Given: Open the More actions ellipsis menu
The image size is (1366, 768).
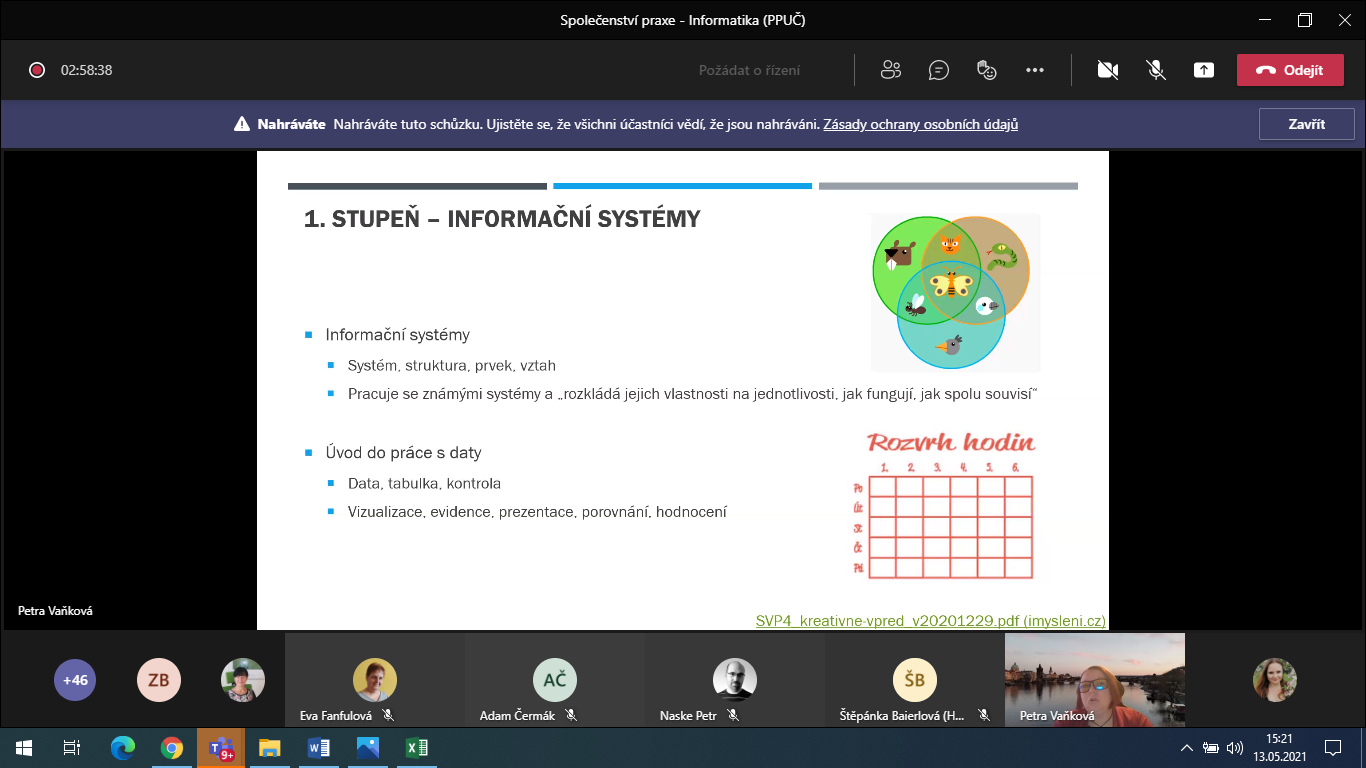Looking at the screenshot, I should (1034, 70).
